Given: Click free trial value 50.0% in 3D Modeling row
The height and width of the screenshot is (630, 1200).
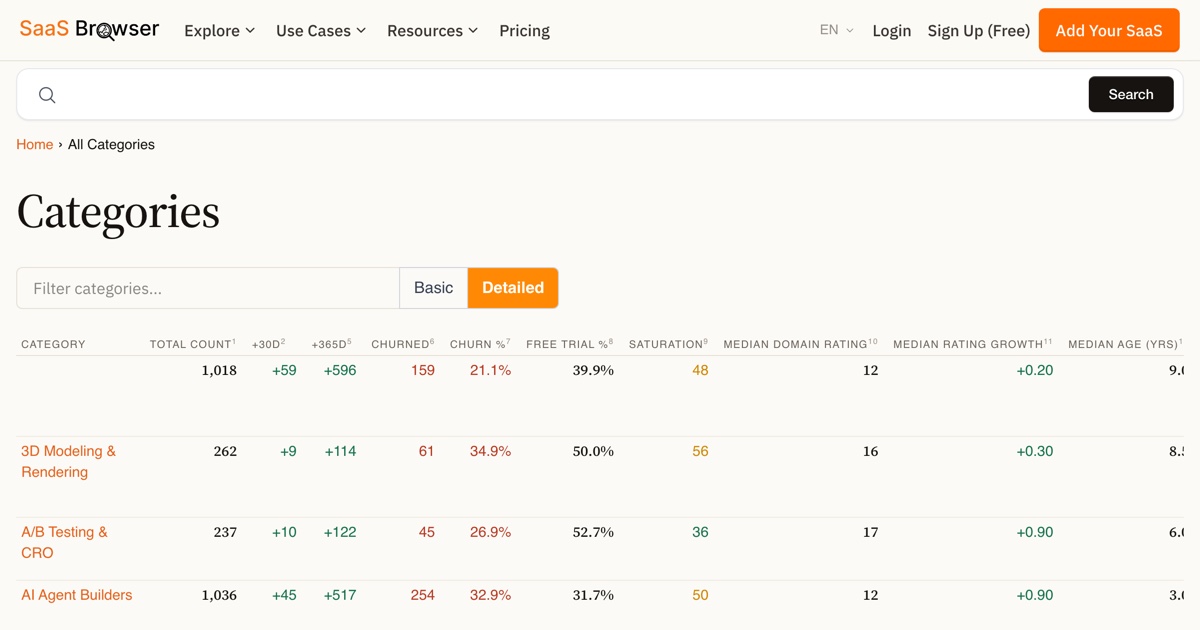Looking at the screenshot, I should 593,451.
